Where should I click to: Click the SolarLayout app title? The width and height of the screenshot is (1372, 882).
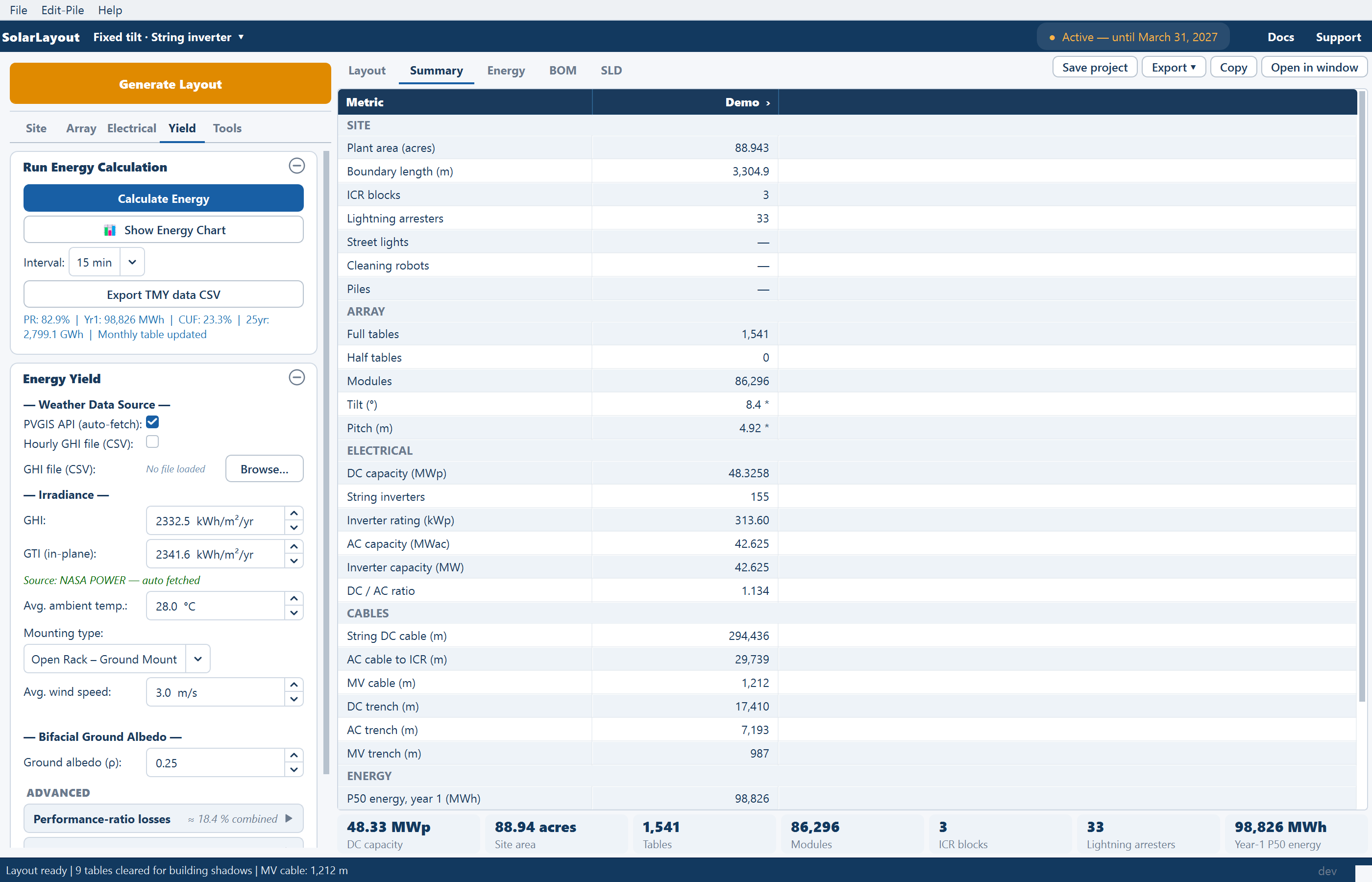41,37
